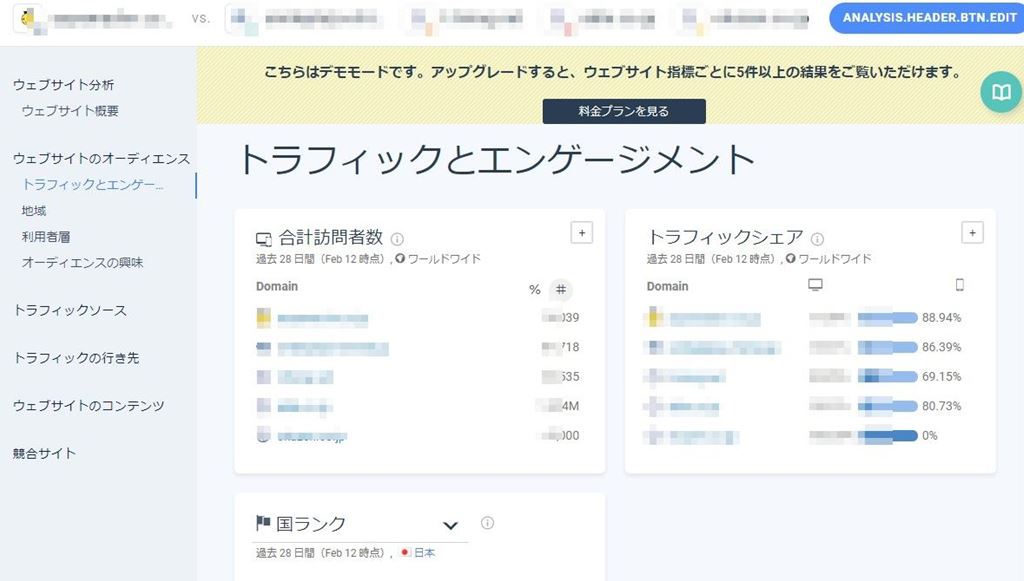Switch visitor values to percent (%) view
Viewport: 1024px width, 581px height.
tap(535, 290)
